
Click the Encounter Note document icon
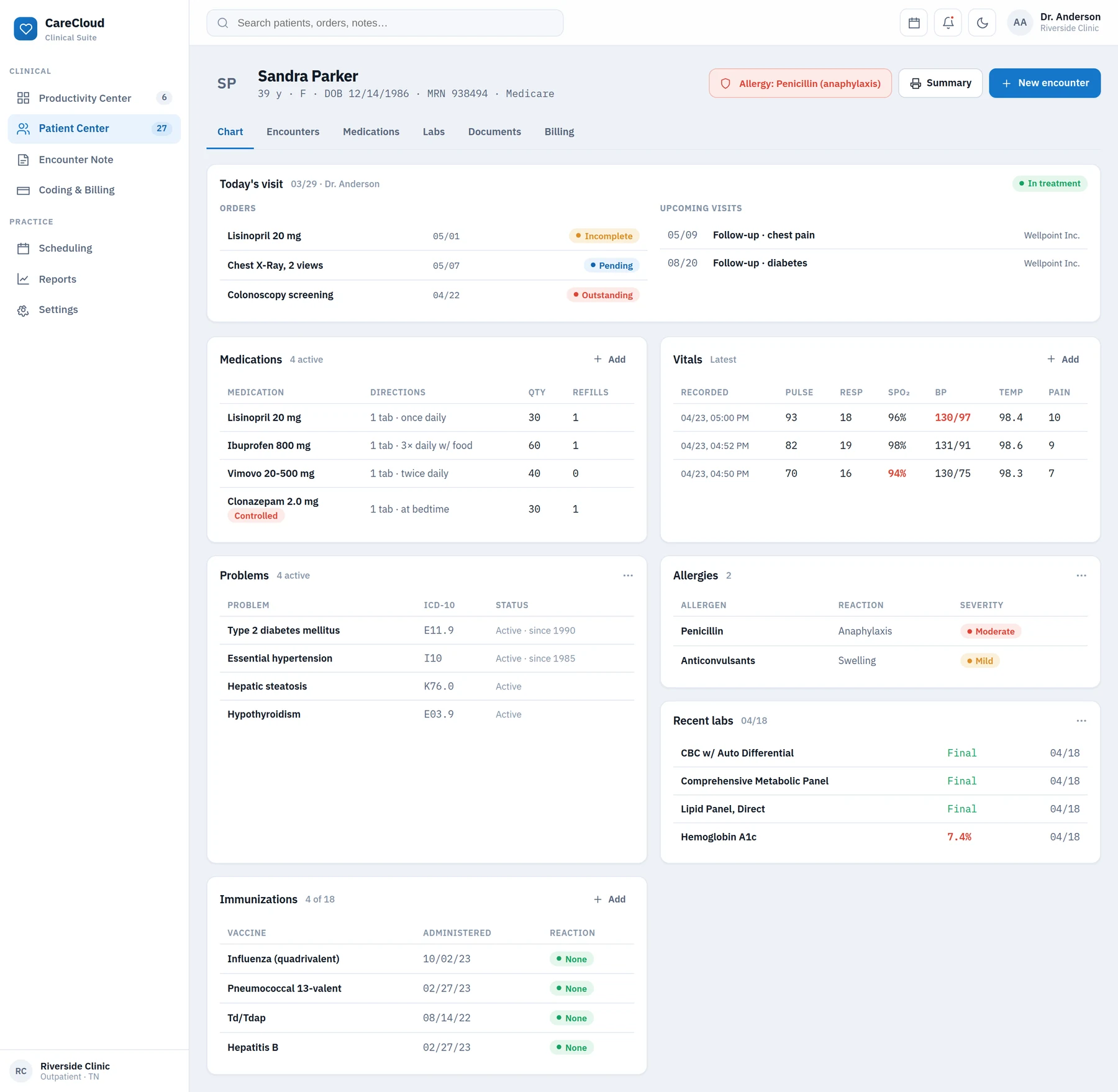(23, 160)
